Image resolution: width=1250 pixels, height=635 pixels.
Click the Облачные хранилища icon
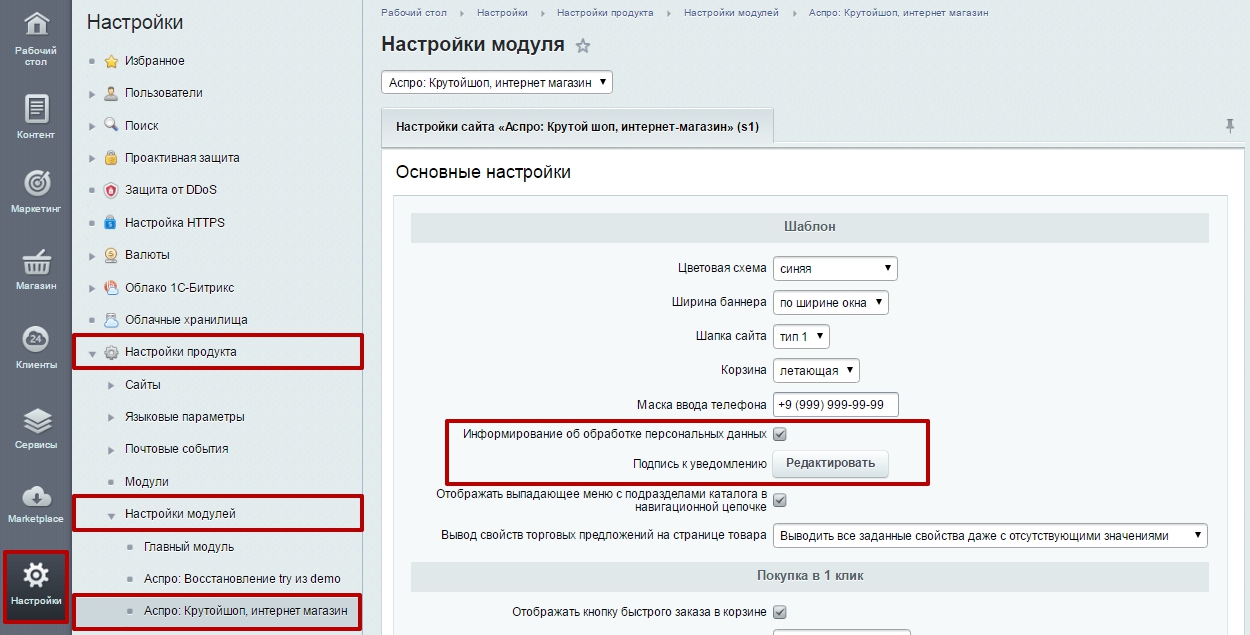click(111, 320)
